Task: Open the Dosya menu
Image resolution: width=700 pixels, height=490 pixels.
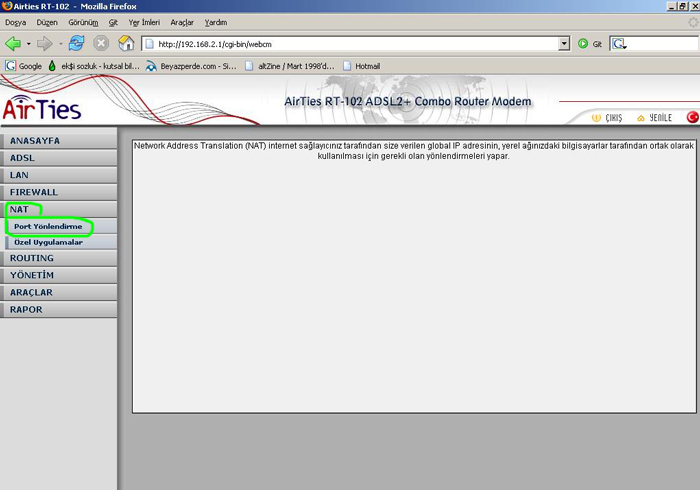Action: coord(16,22)
